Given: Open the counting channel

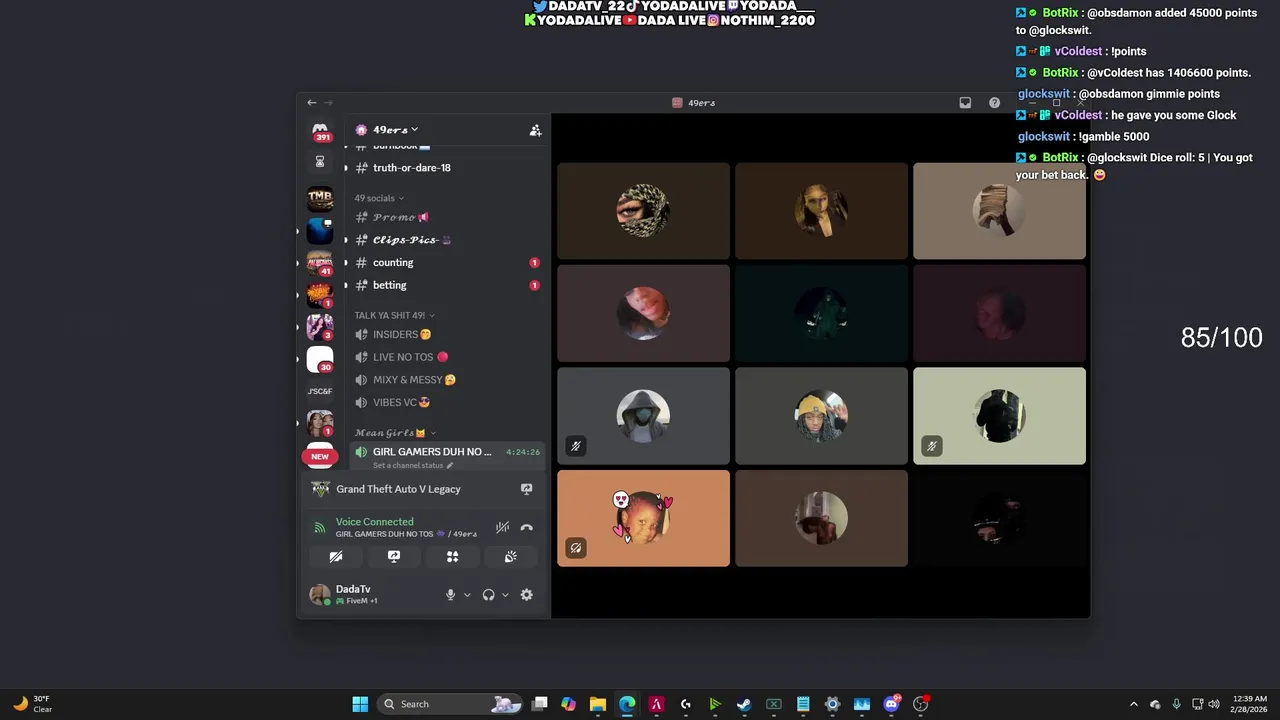Looking at the screenshot, I should 447,263.
